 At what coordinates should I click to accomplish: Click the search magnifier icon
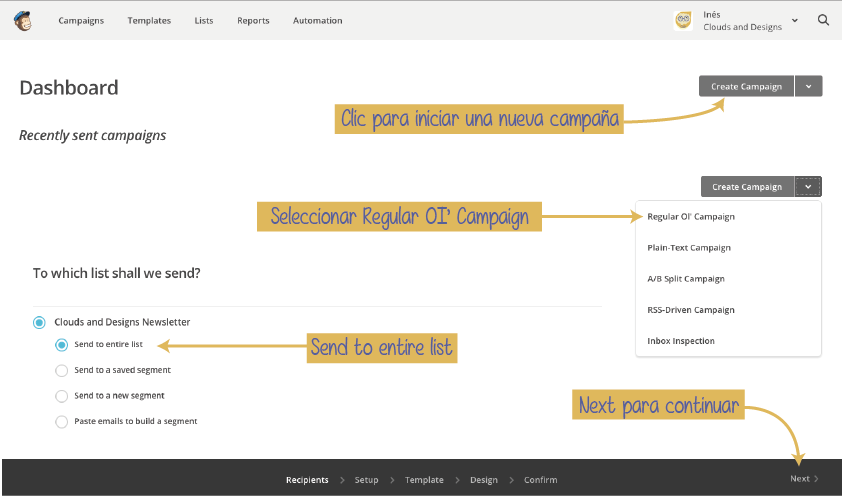click(x=823, y=20)
